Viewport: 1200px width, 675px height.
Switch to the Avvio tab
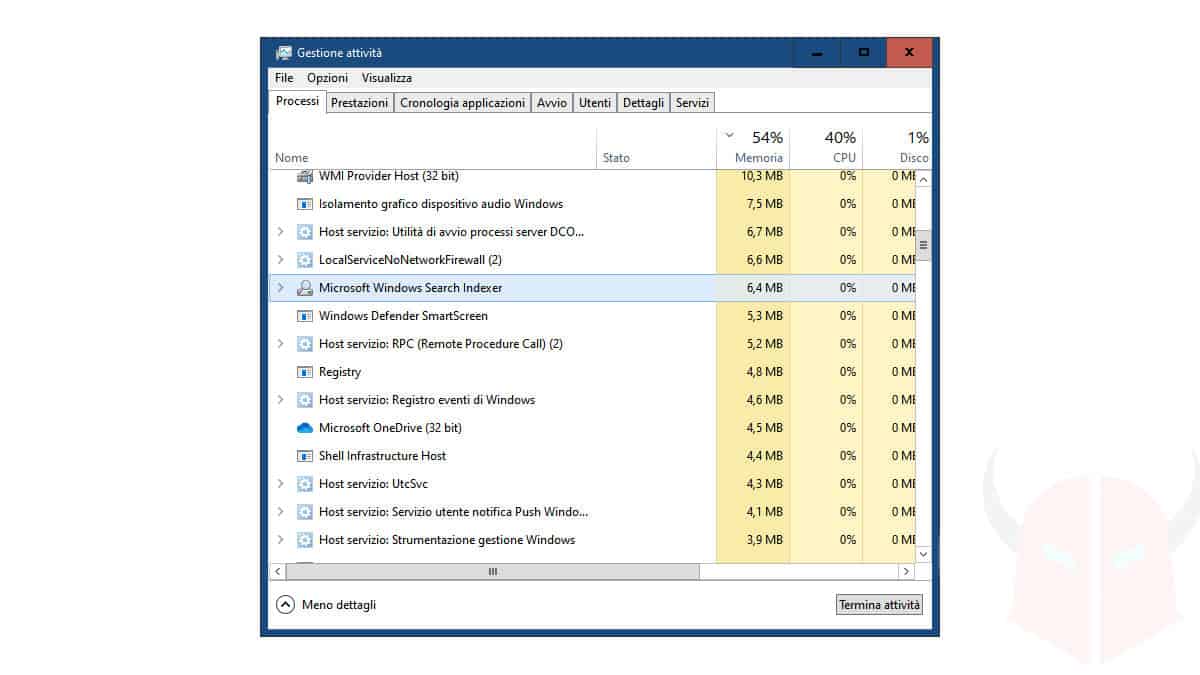[552, 103]
